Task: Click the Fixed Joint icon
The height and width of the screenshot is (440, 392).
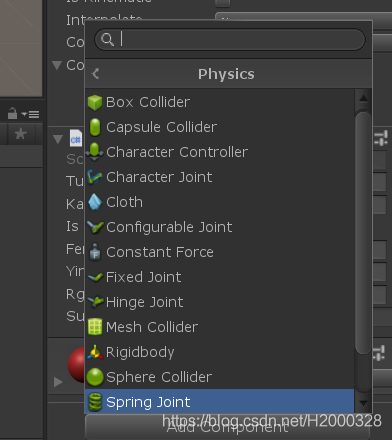Action: [x=95, y=277]
